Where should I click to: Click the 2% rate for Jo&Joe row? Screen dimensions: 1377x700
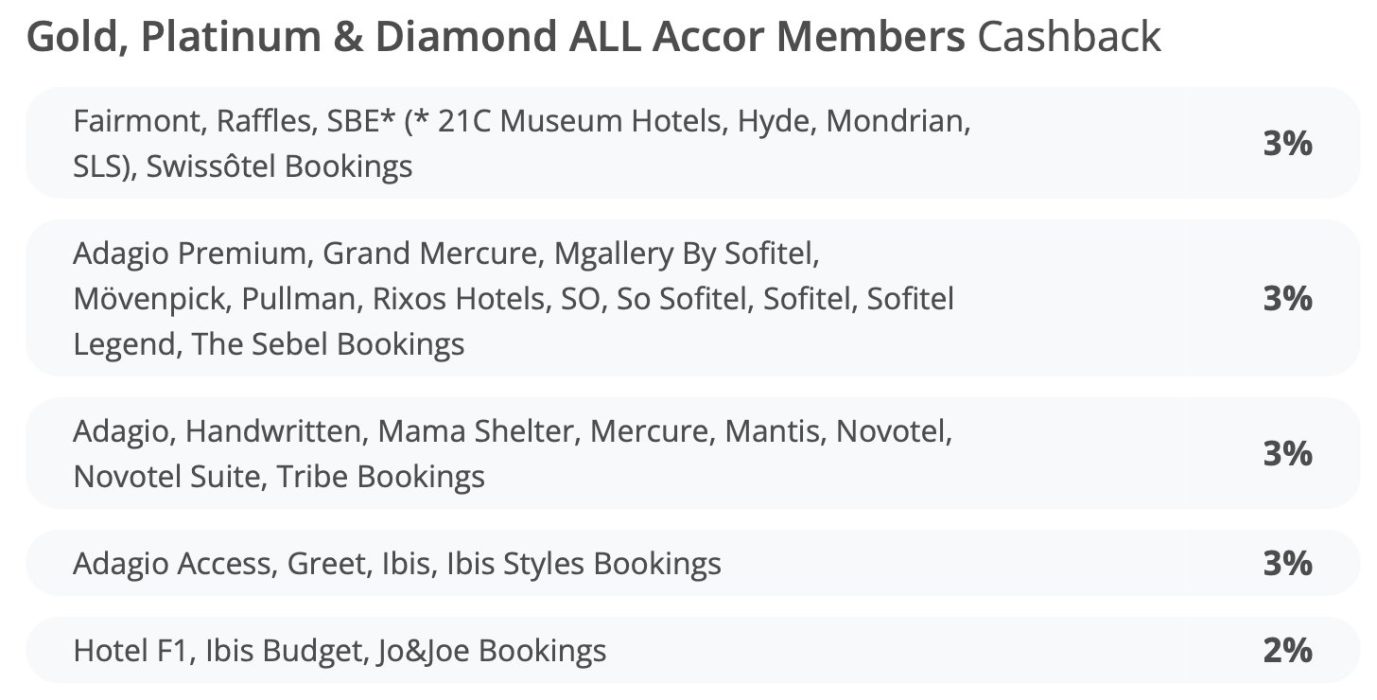coord(1287,651)
